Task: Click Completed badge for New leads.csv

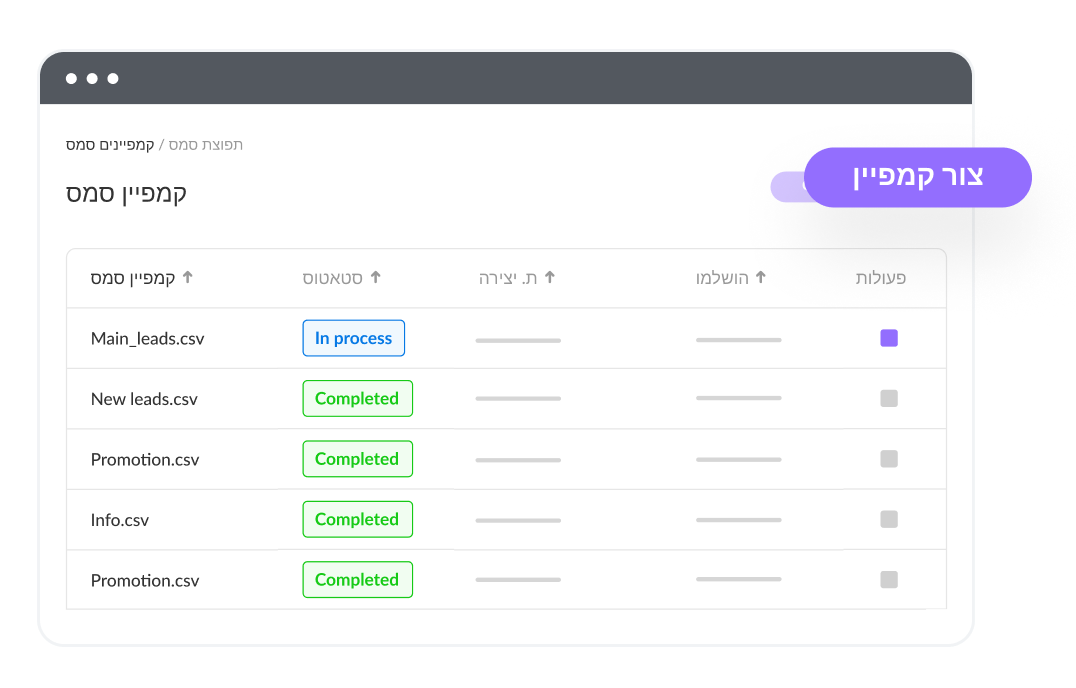Action: (x=358, y=399)
